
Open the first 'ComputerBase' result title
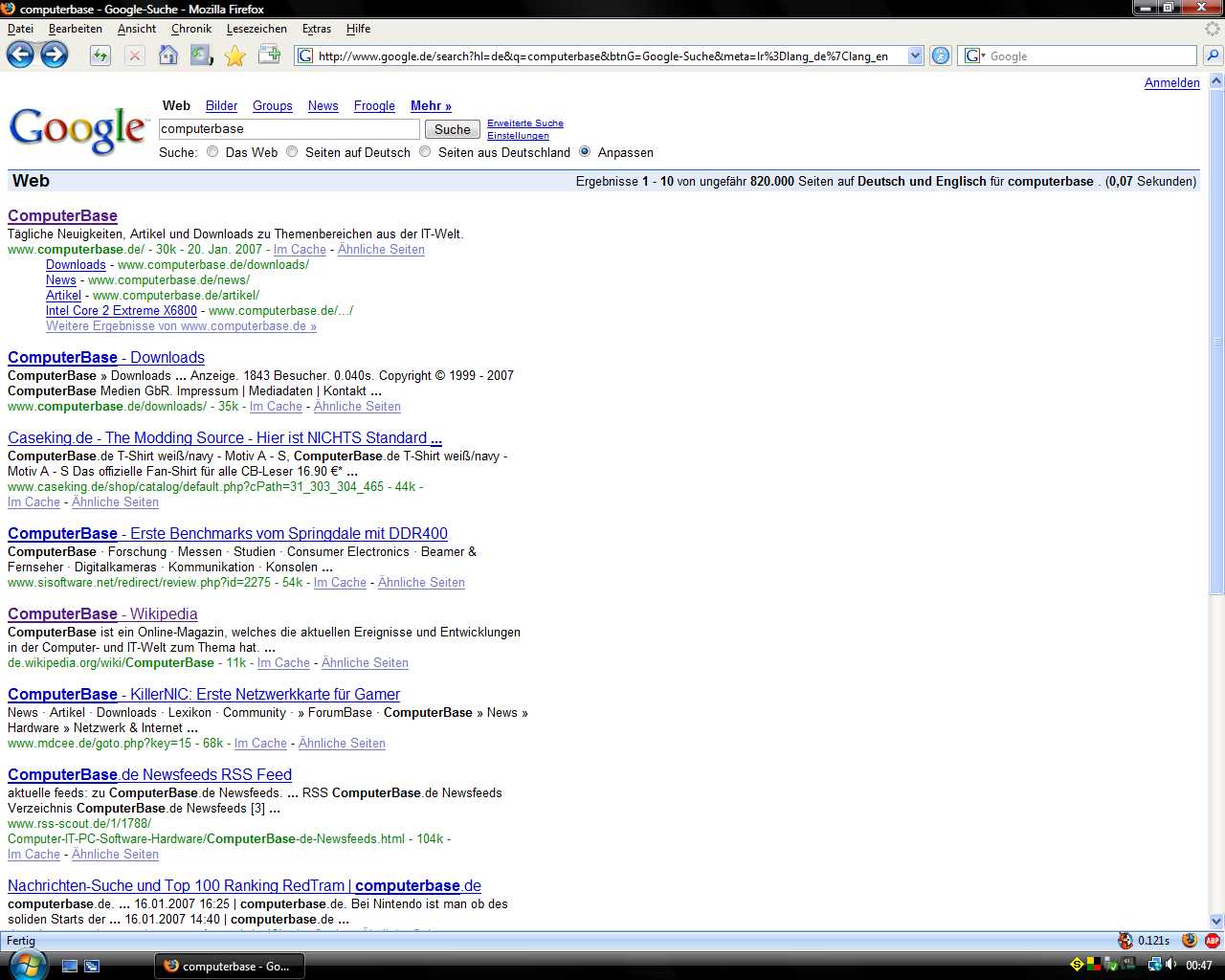tap(62, 215)
